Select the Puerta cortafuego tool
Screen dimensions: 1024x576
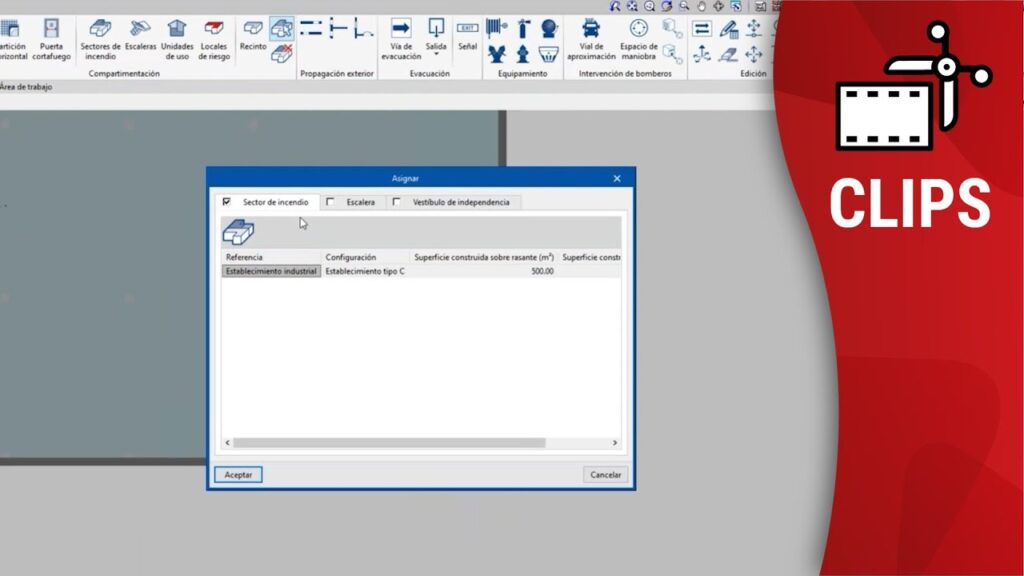[x=51, y=36]
